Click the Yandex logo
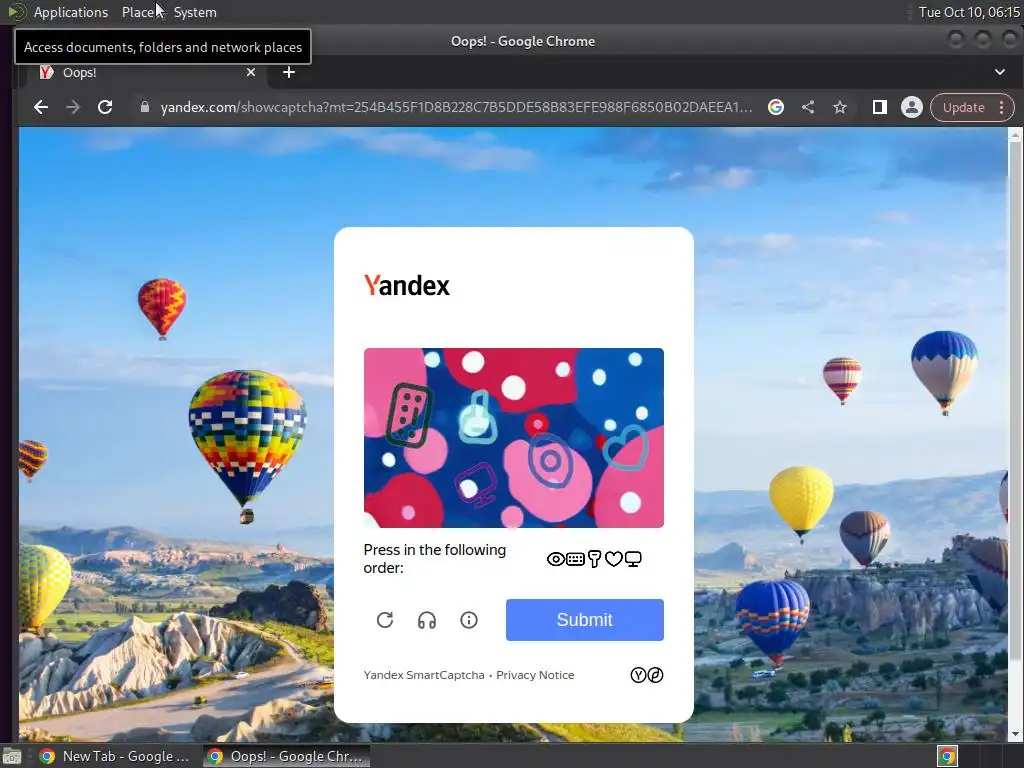Image resolution: width=1024 pixels, height=768 pixels. point(406,285)
